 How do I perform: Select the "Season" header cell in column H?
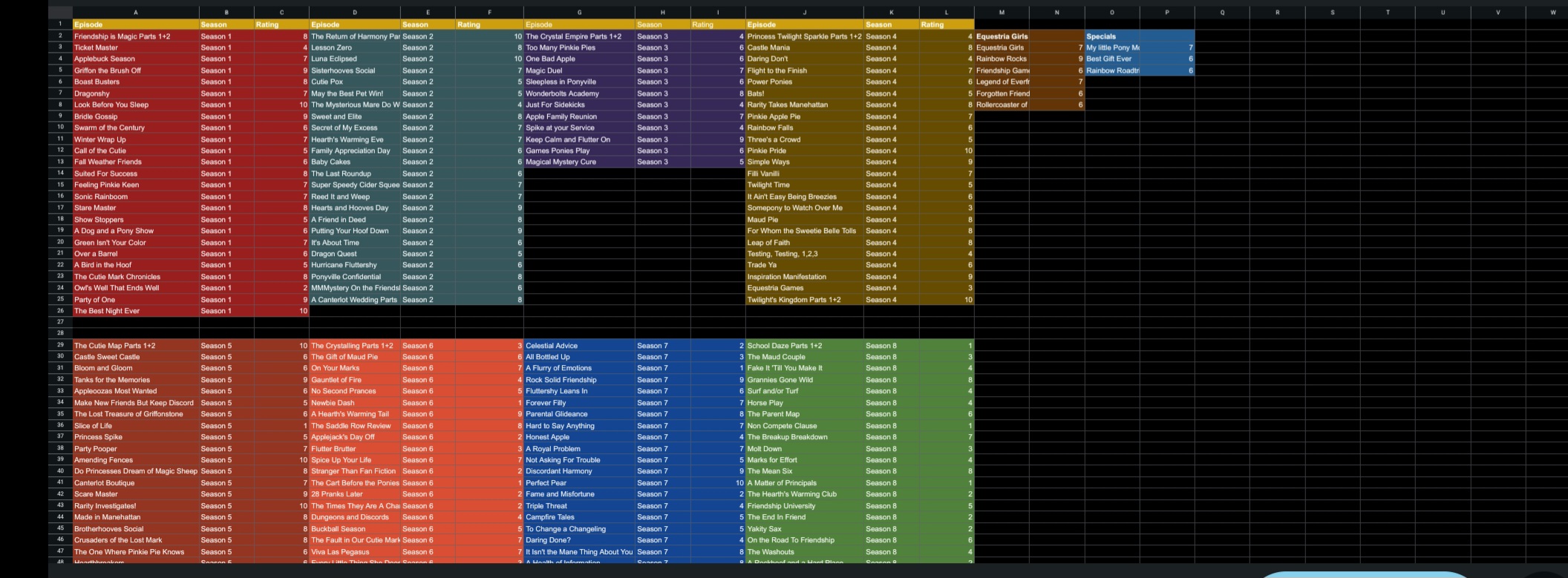click(663, 24)
